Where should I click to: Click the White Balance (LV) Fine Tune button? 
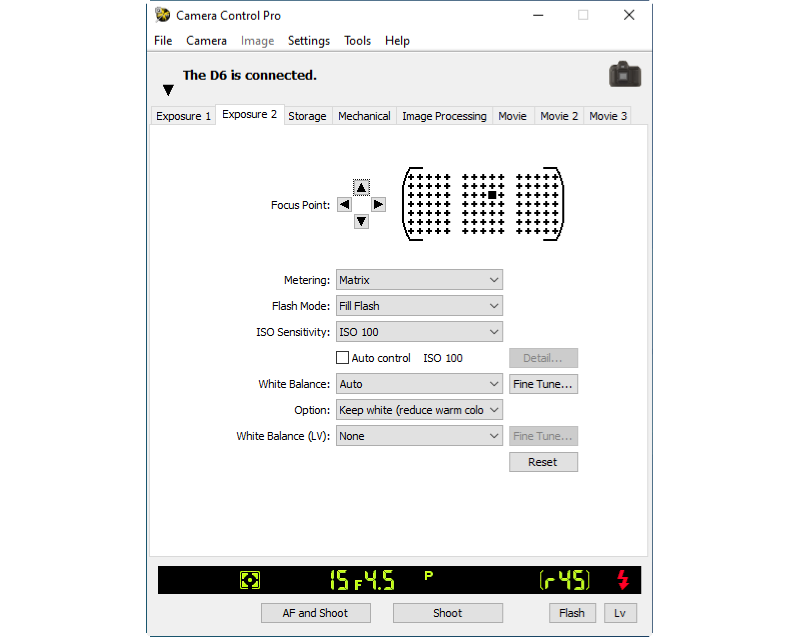543,436
